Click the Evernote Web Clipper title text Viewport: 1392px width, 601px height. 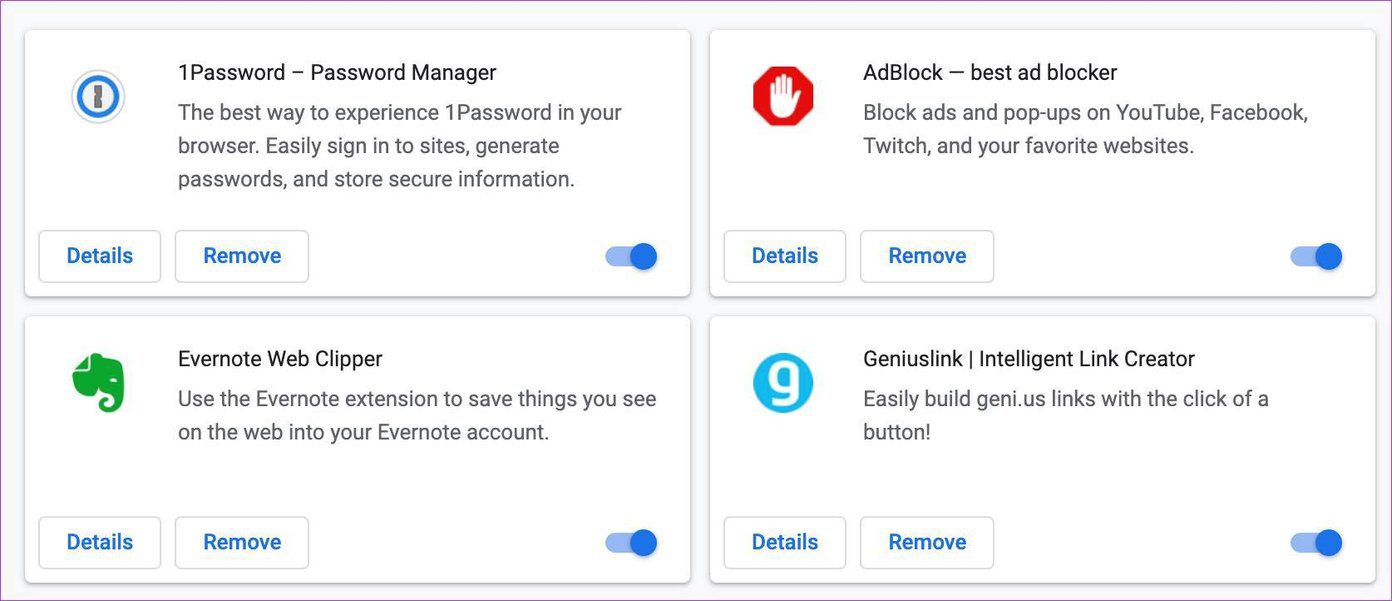click(280, 359)
